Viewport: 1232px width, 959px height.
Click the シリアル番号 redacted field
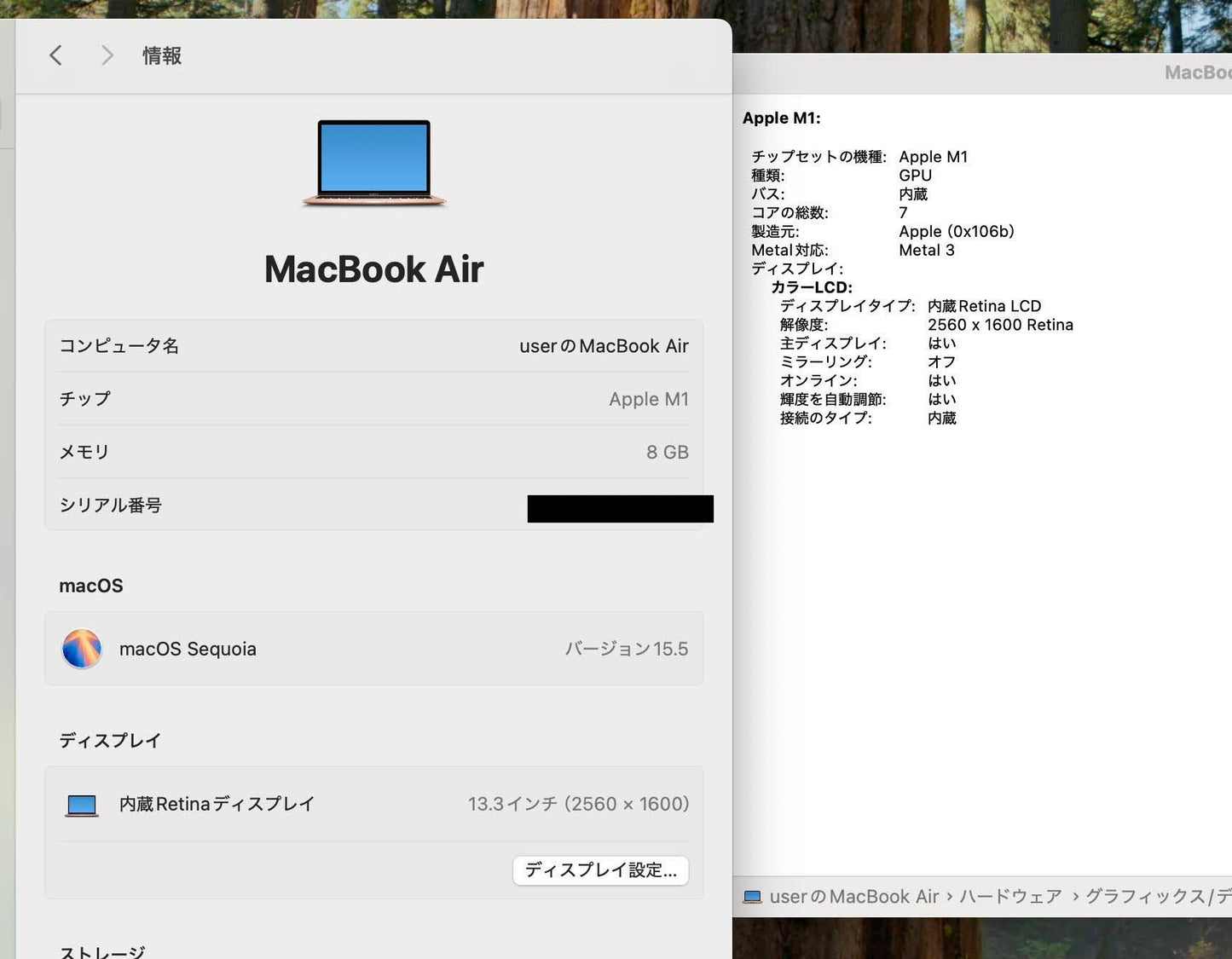coord(621,508)
